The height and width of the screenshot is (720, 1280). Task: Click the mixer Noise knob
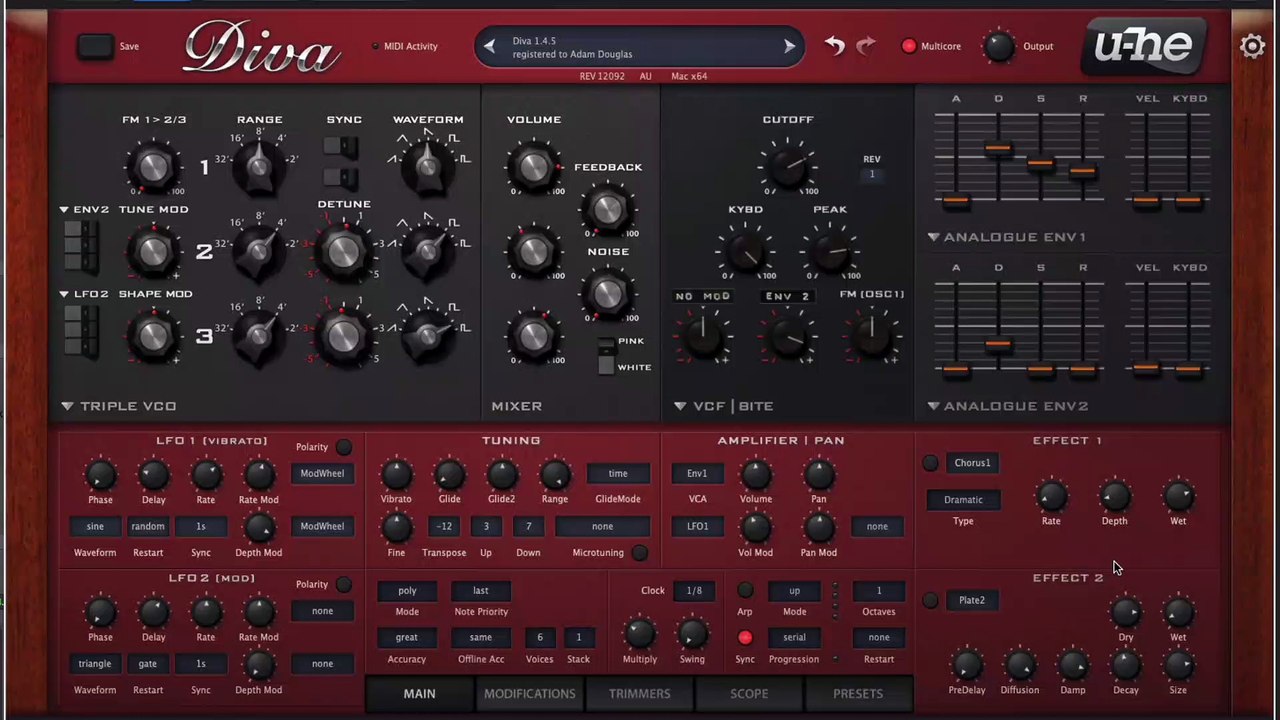click(607, 293)
